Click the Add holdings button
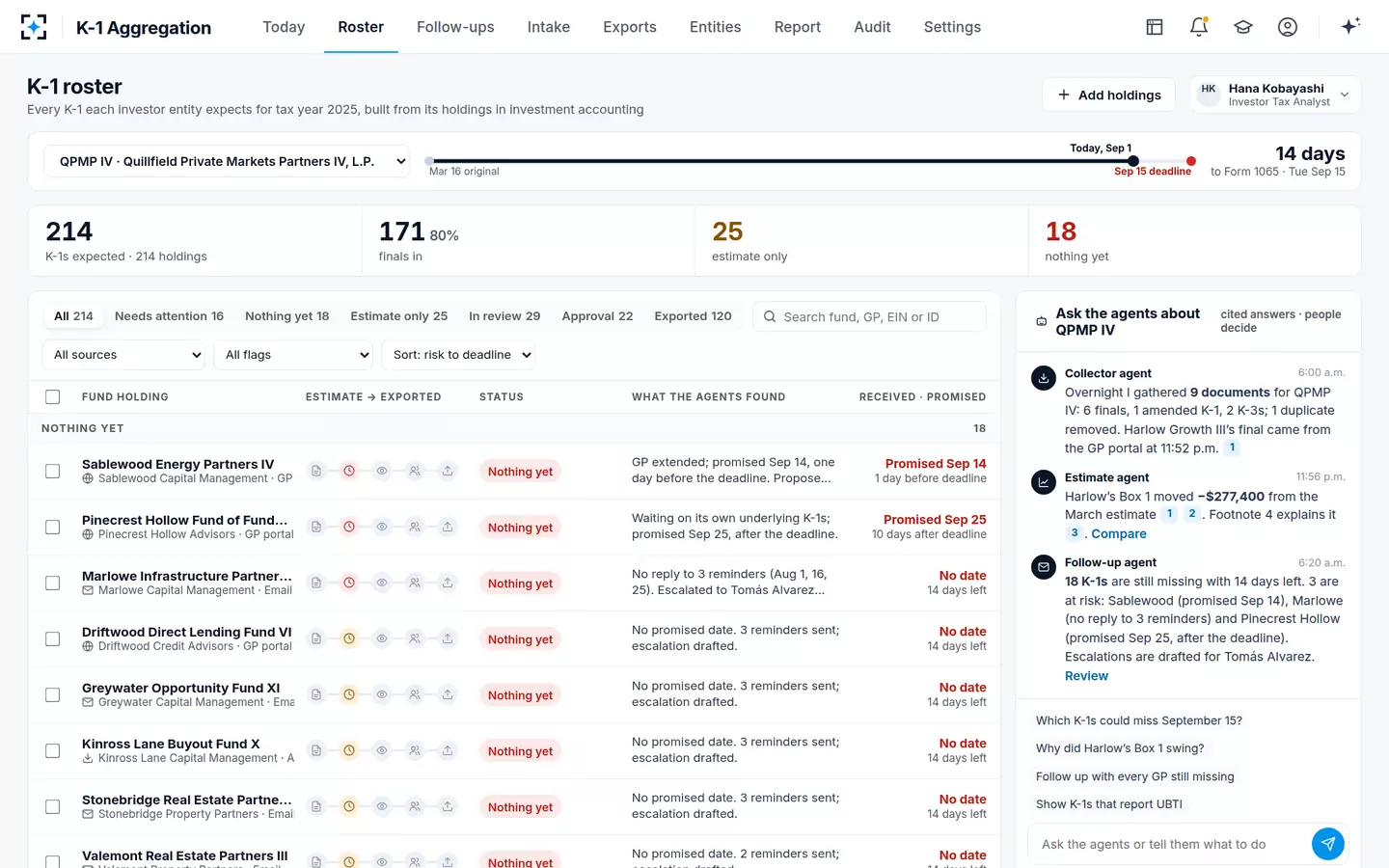 click(x=1108, y=95)
